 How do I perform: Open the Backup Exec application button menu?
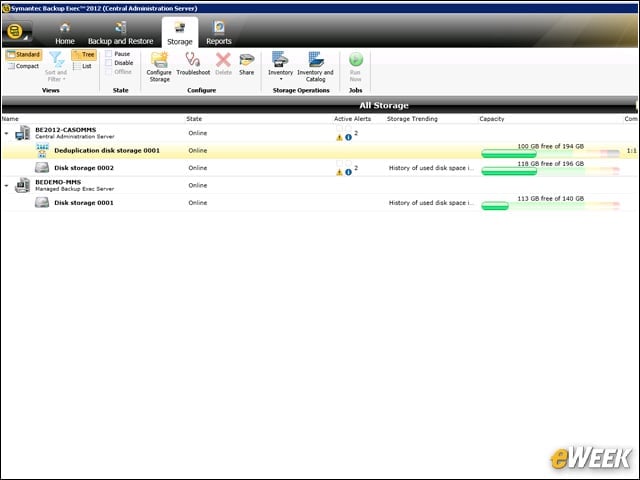point(17,33)
